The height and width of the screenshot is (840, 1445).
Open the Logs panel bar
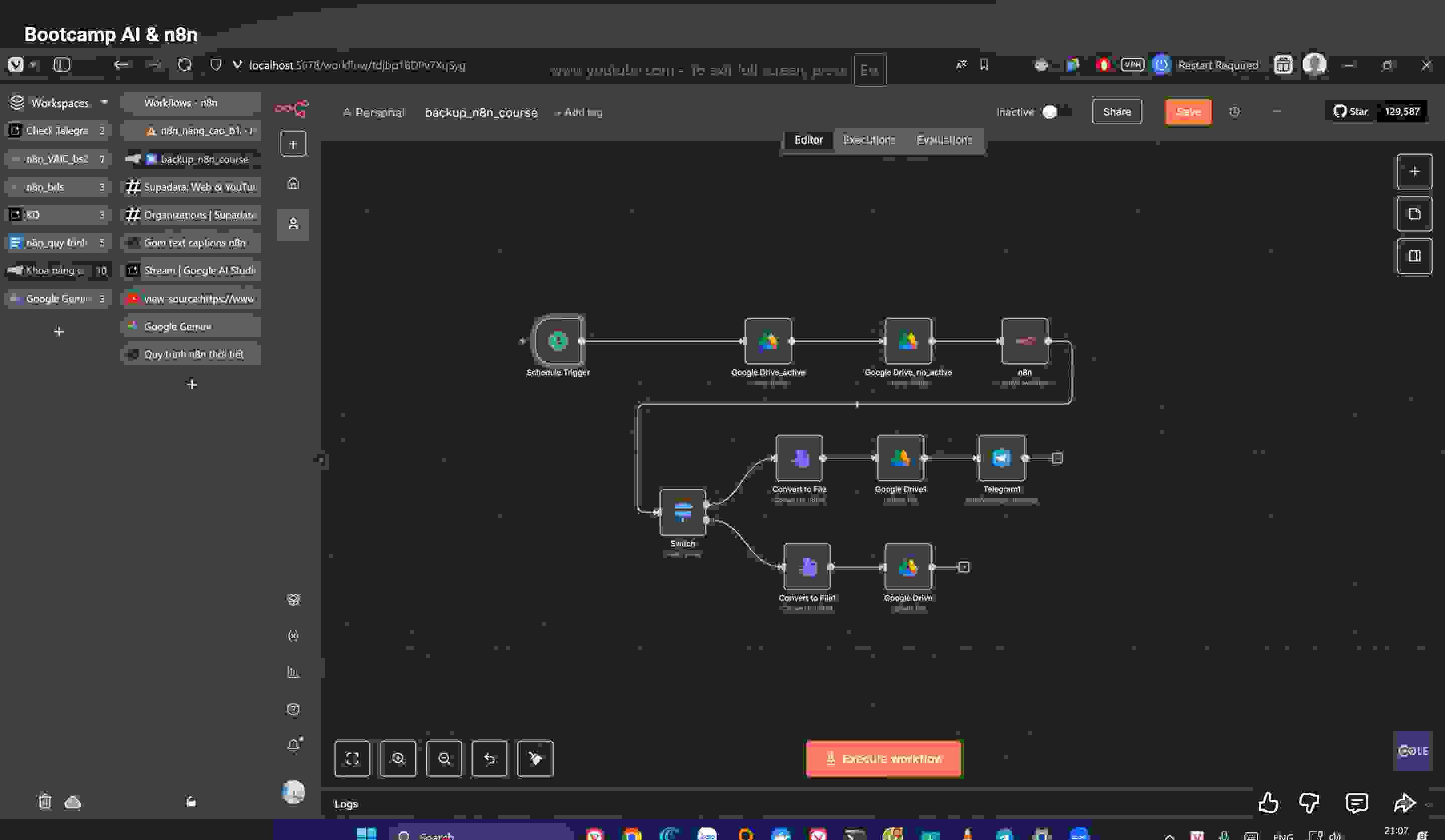[x=346, y=804]
